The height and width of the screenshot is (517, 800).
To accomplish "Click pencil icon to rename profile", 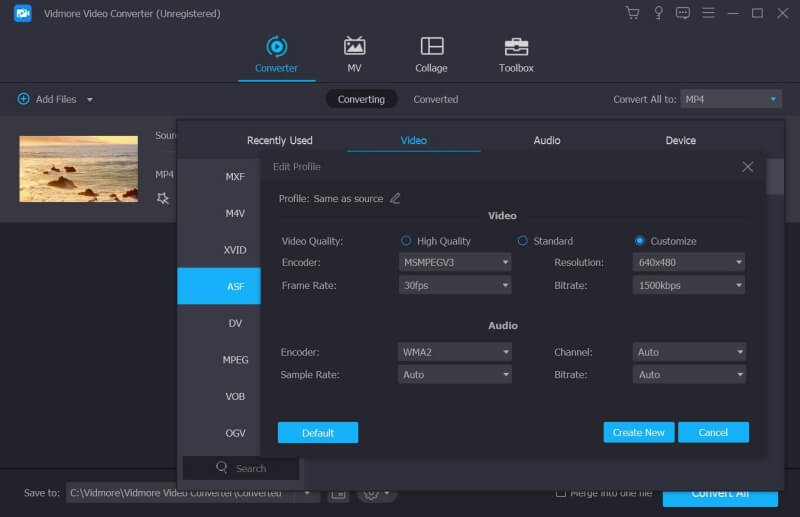I will 395,198.
